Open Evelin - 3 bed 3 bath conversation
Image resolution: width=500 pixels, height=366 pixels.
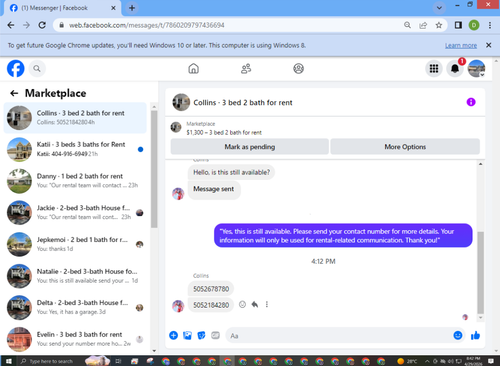pyautogui.click(x=75, y=339)
